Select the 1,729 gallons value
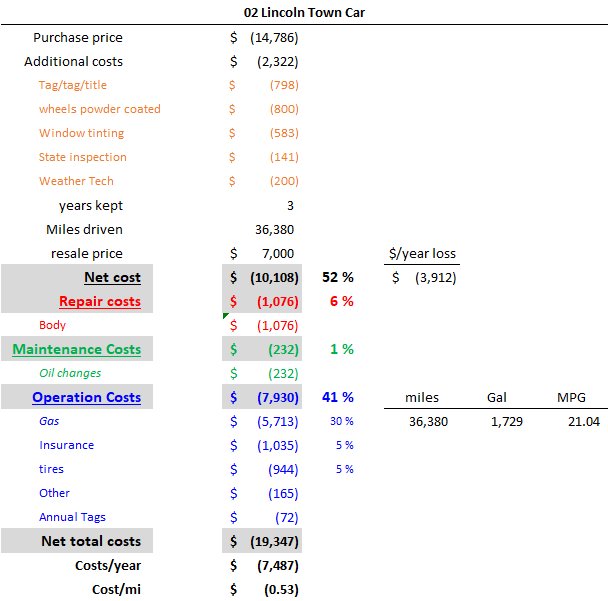Image resolution: width=608 pixels, height=601 pixels. (507, 421)
